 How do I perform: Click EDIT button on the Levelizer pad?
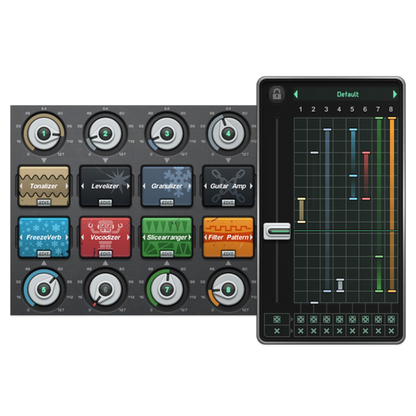pos(105,202)
